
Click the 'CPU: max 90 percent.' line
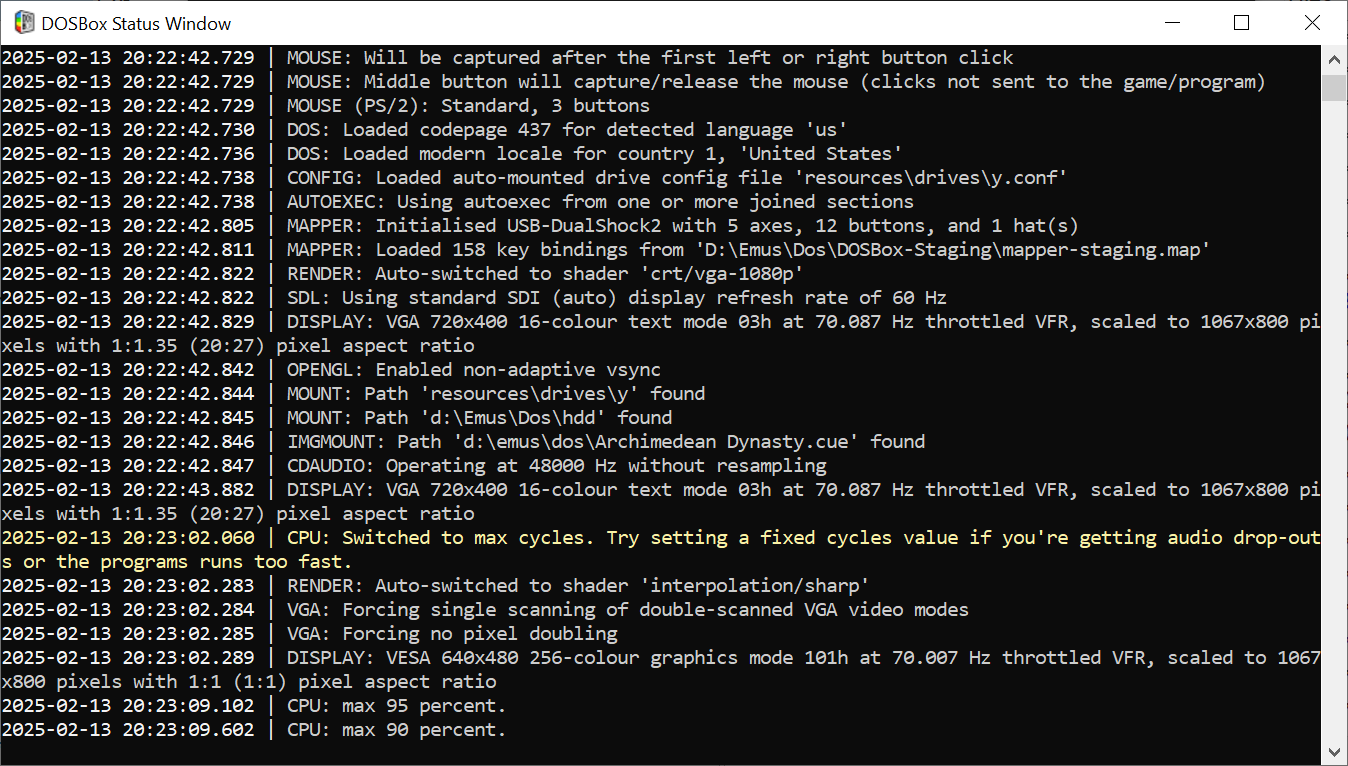point(254,729)
